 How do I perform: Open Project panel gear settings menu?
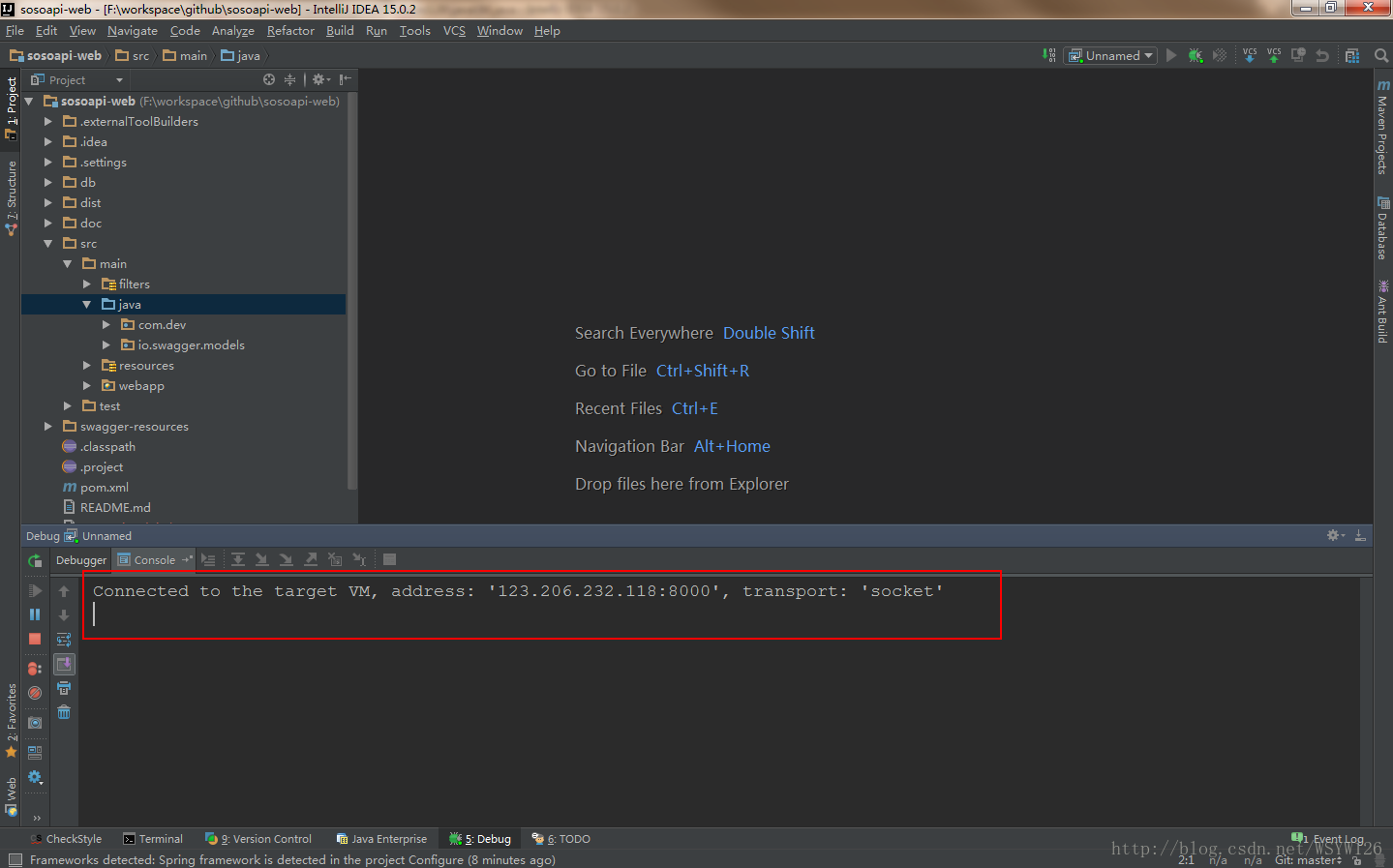click(320, 79)
